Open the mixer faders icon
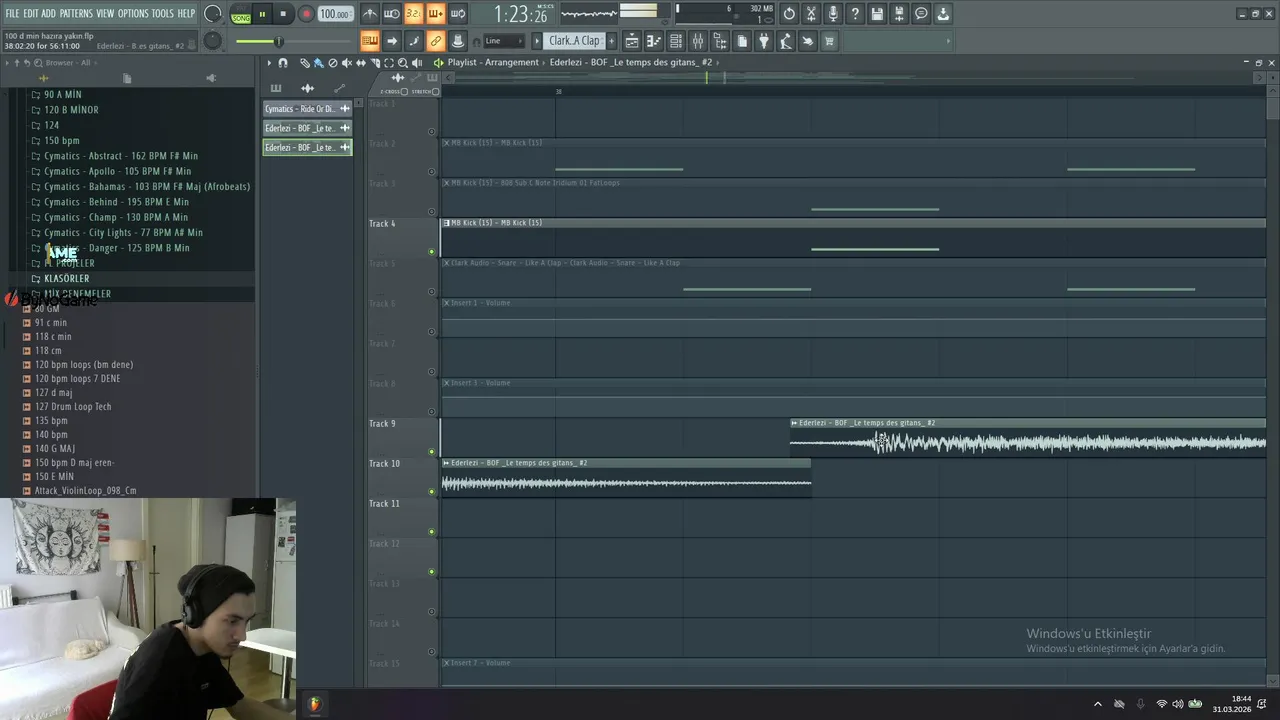This screenshot has width=1280, height=720. pyautogui.click(x=698, y=41)
